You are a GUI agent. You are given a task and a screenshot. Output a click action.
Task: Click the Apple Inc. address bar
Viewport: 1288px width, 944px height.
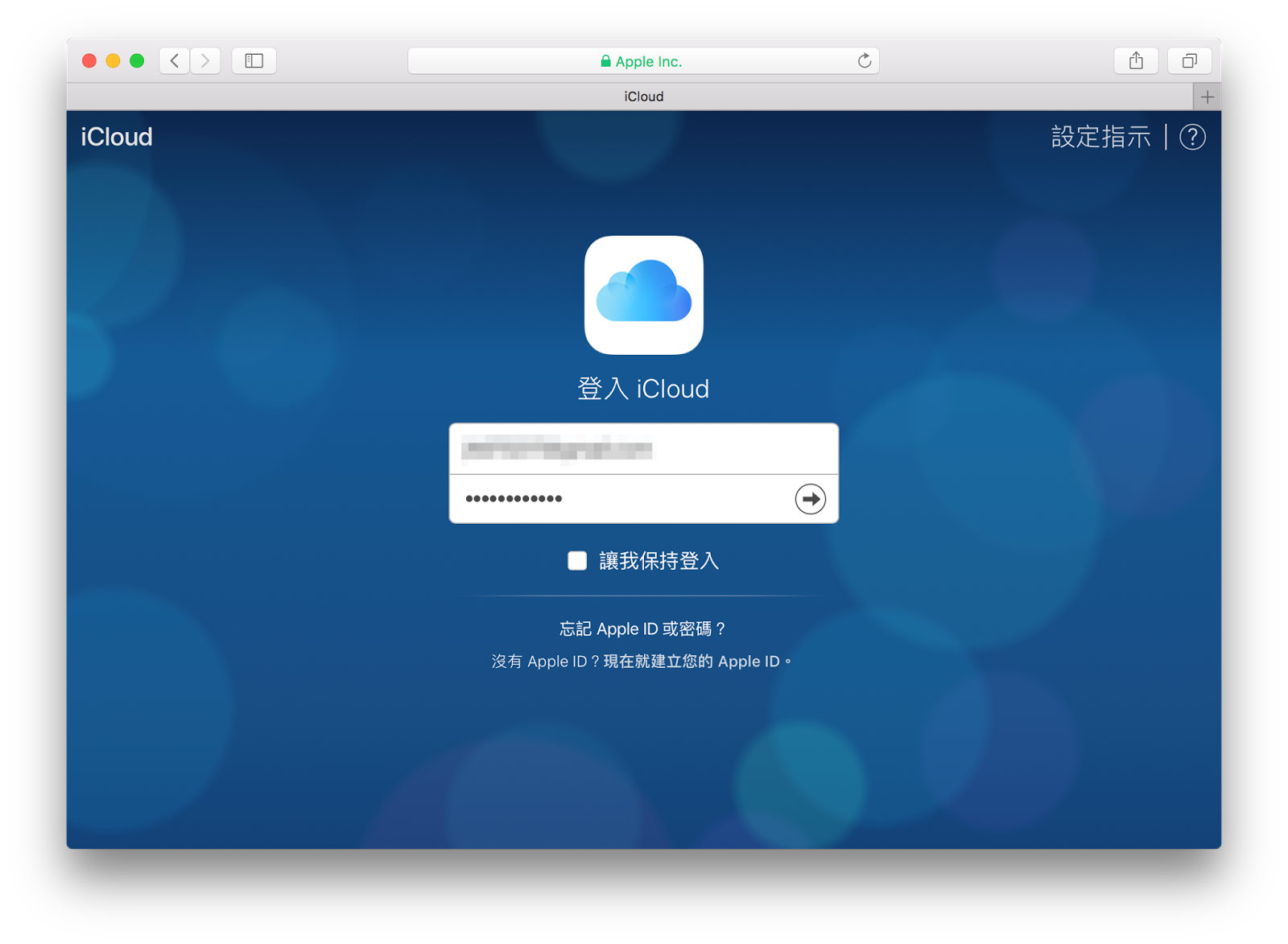(x=643, y=61)
